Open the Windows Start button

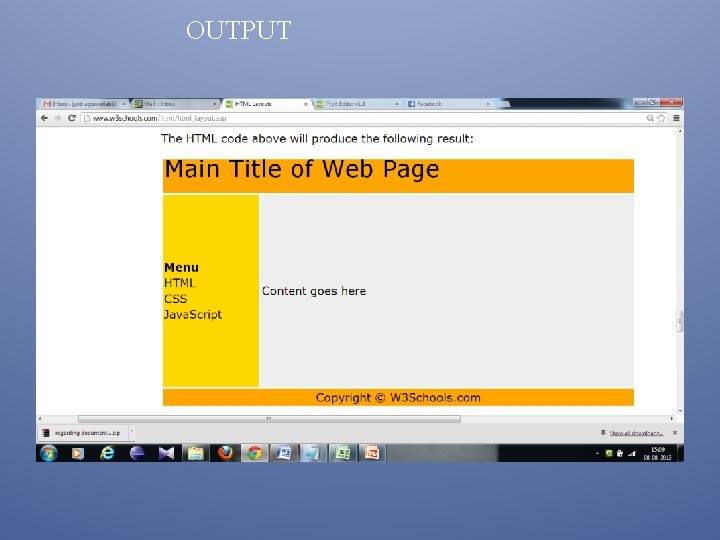(49, 453)
